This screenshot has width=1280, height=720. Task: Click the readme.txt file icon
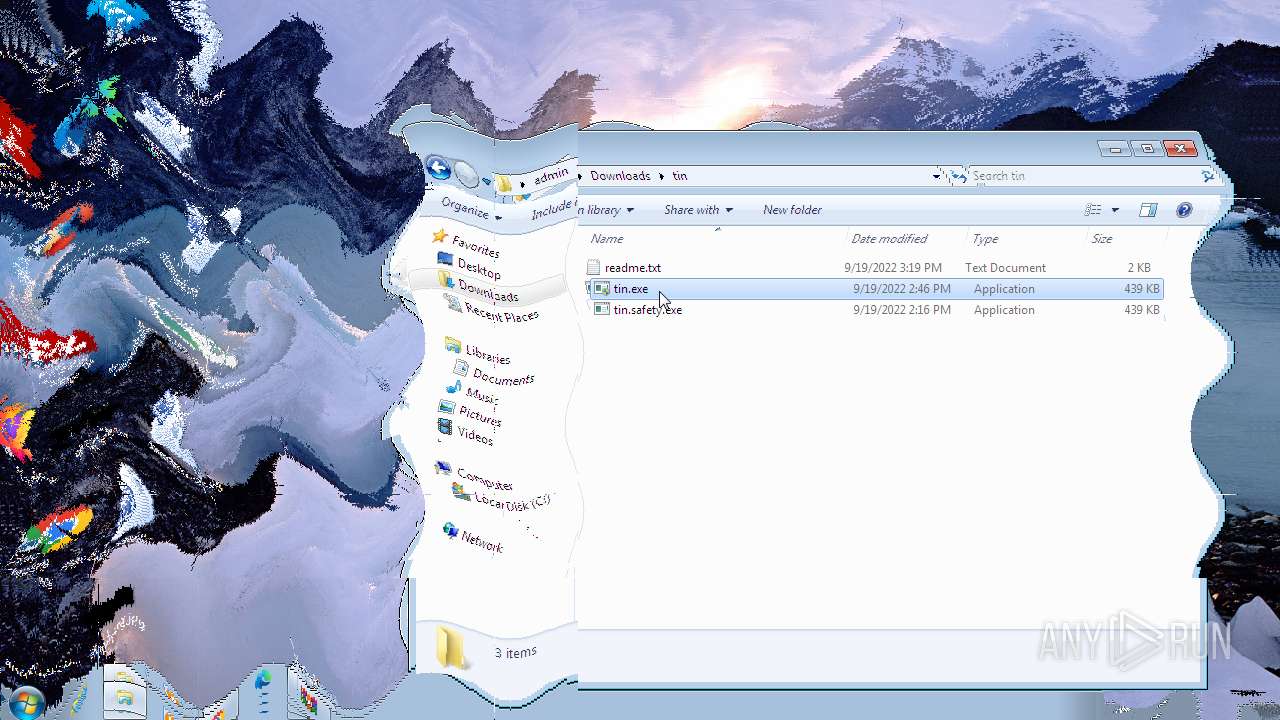pos(593,268)
